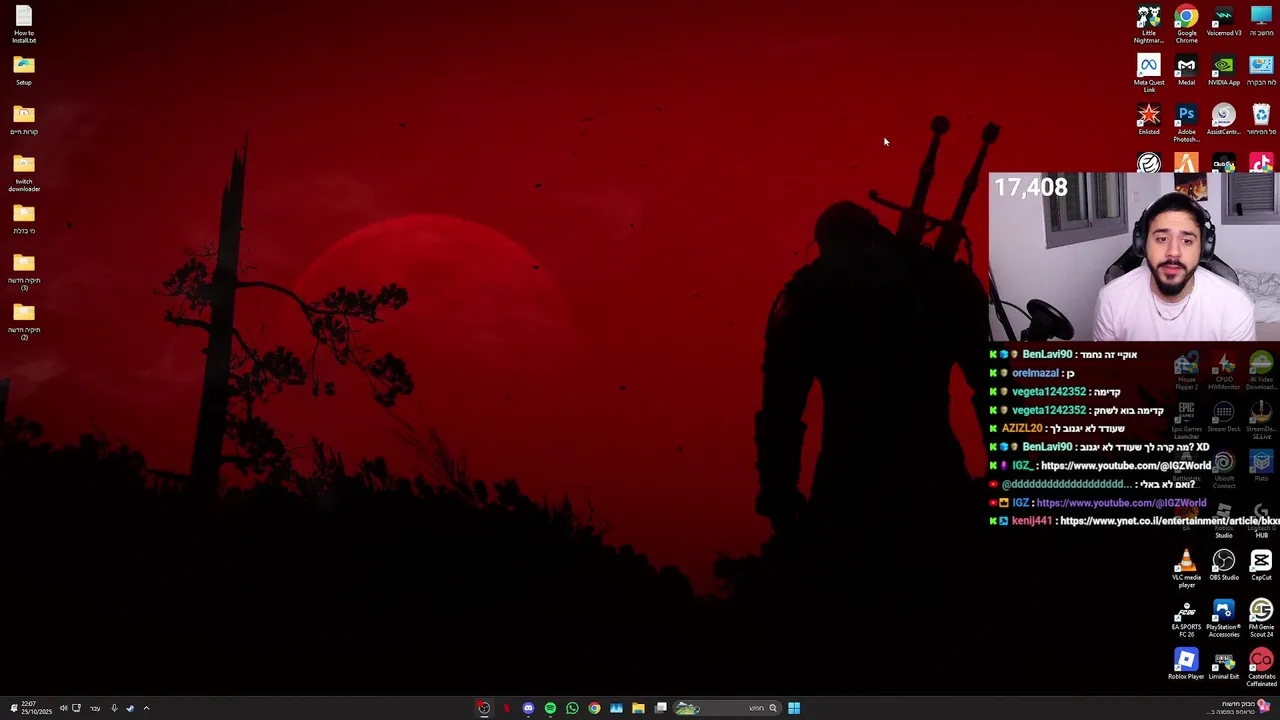Open Chrome from the taskbar
Viewport: 1280px width, 720px height.
pyautogui.click(x=594, y=708)
